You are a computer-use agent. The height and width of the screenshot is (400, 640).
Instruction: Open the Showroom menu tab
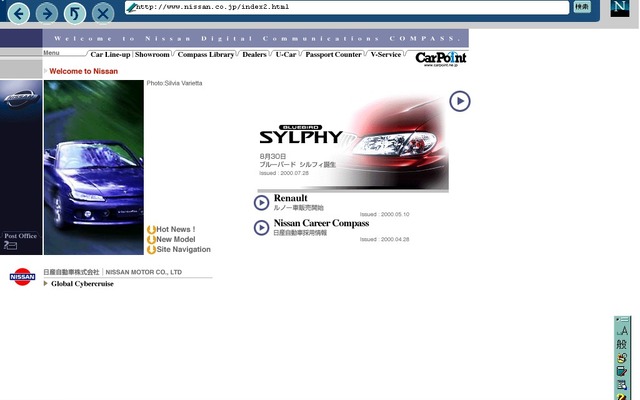pyautogui.click(x=152, y=54)
